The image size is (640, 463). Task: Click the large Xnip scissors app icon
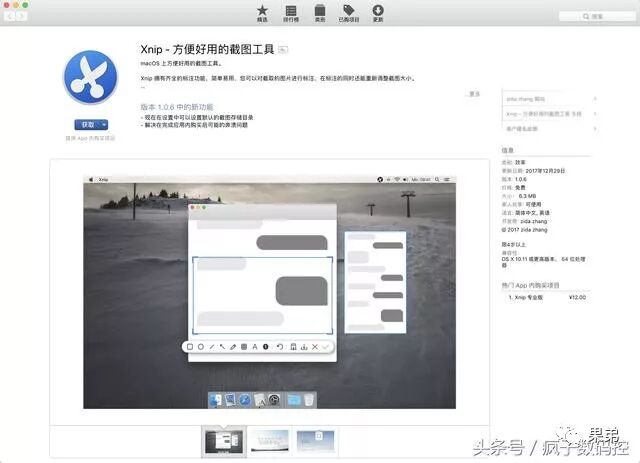pyautogui.click(x=90, y=77)
